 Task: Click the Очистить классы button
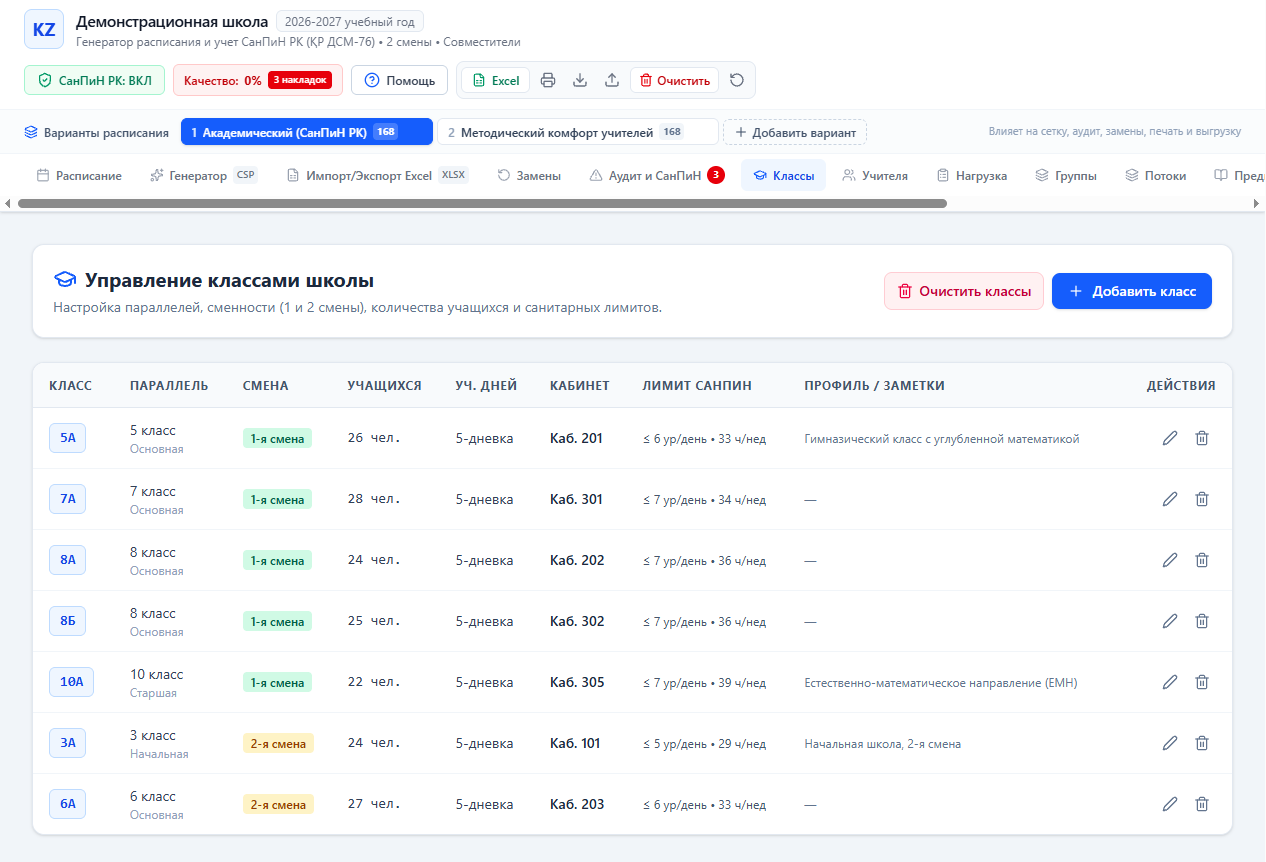(964, 291)
